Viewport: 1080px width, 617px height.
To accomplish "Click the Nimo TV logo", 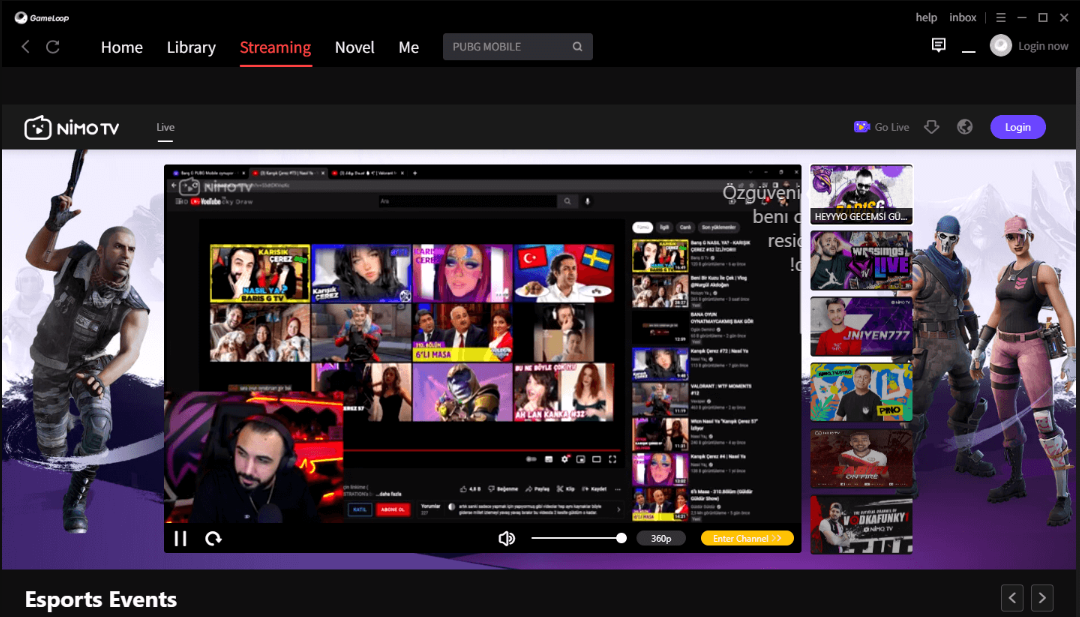I will pyautogui.click(x=72, y=127).
